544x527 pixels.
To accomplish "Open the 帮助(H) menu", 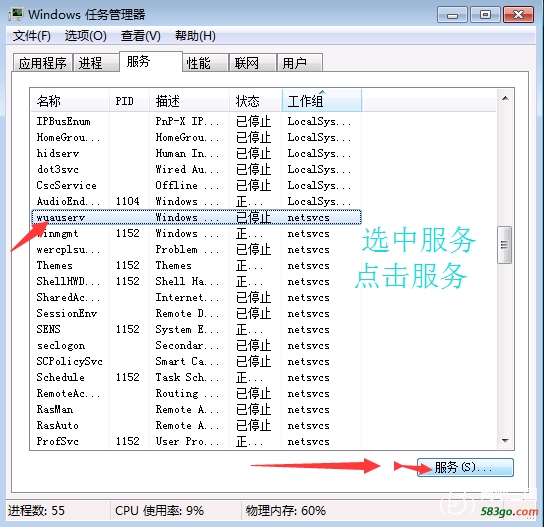I will point(195,36).
